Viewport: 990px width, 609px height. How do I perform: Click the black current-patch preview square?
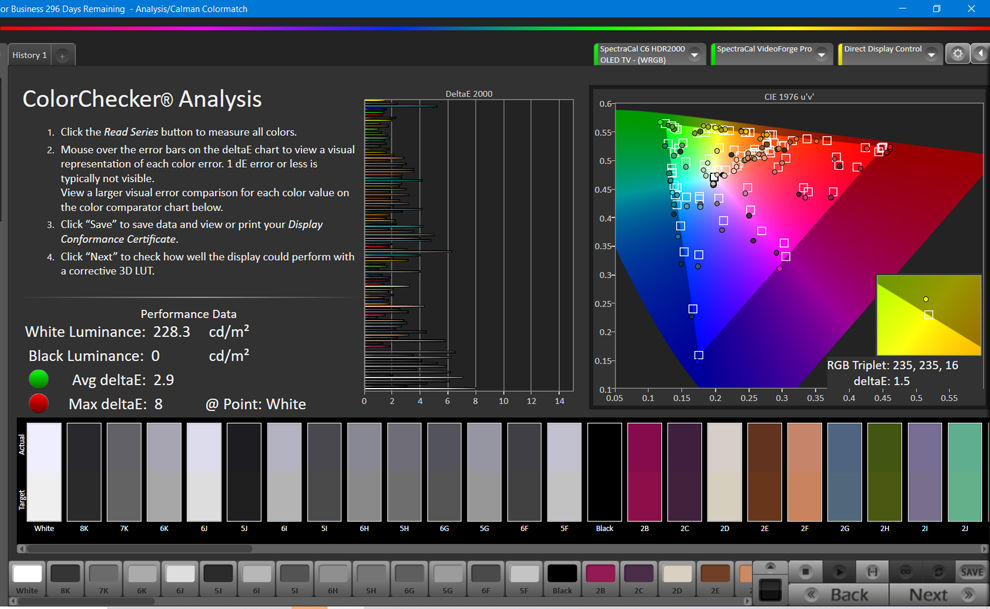770,590
